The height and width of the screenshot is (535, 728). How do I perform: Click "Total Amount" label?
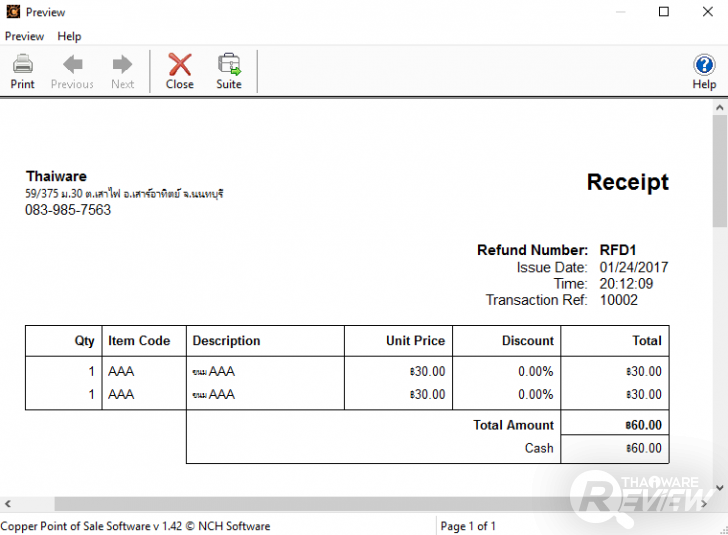(x=514, y=425)
